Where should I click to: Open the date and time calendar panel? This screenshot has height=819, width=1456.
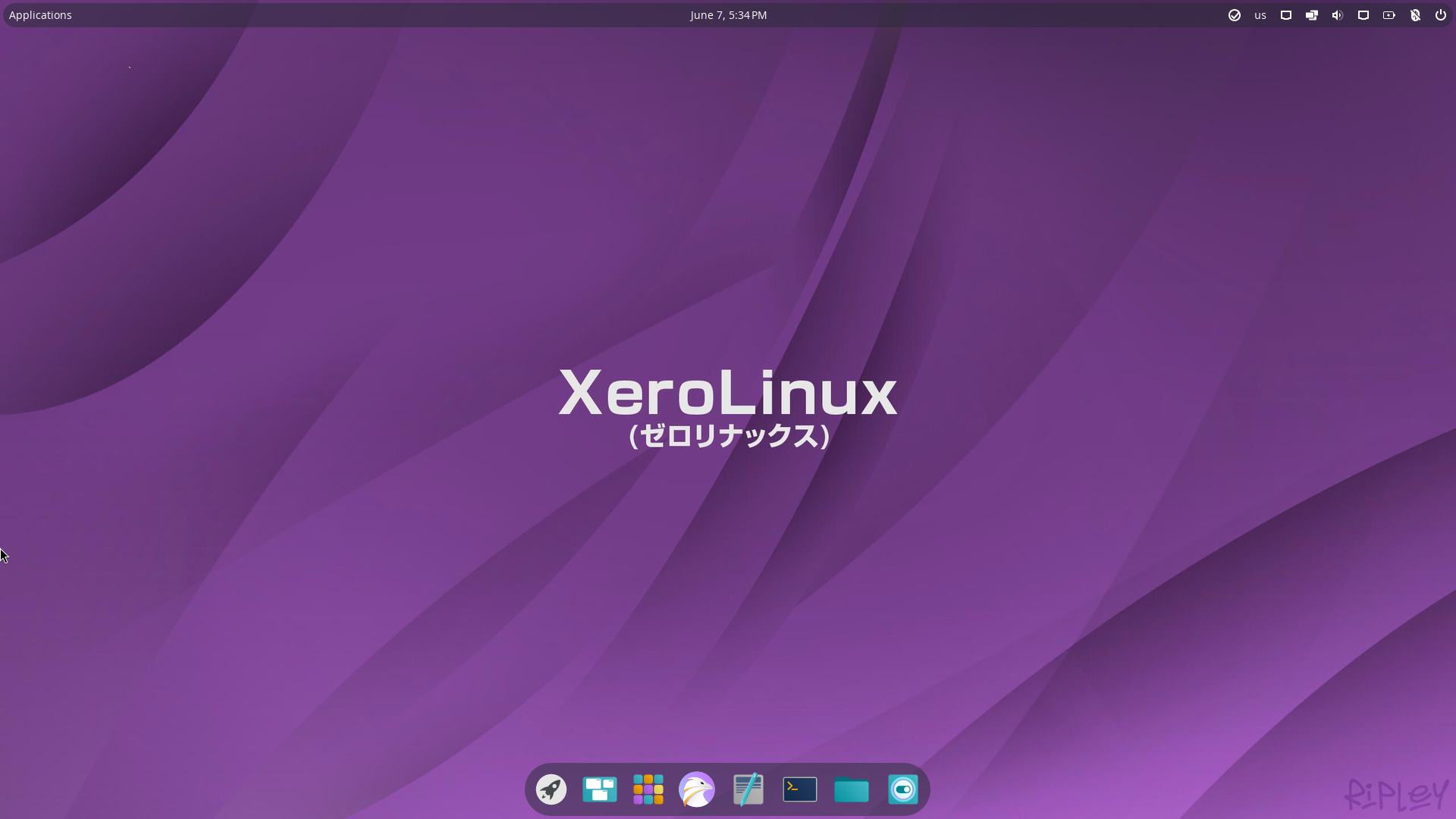(728, 15)
